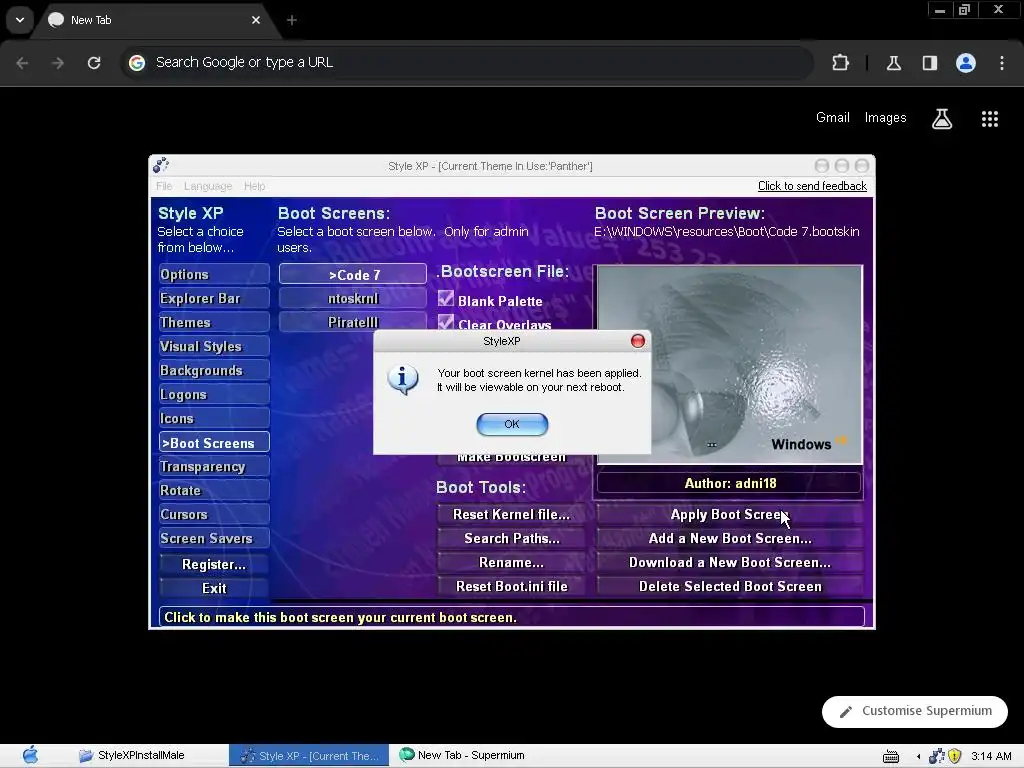Image resolution: width=1024 pixels, height=768 pixels.
Task: Open the Logons section
Action: pos(214,394)
